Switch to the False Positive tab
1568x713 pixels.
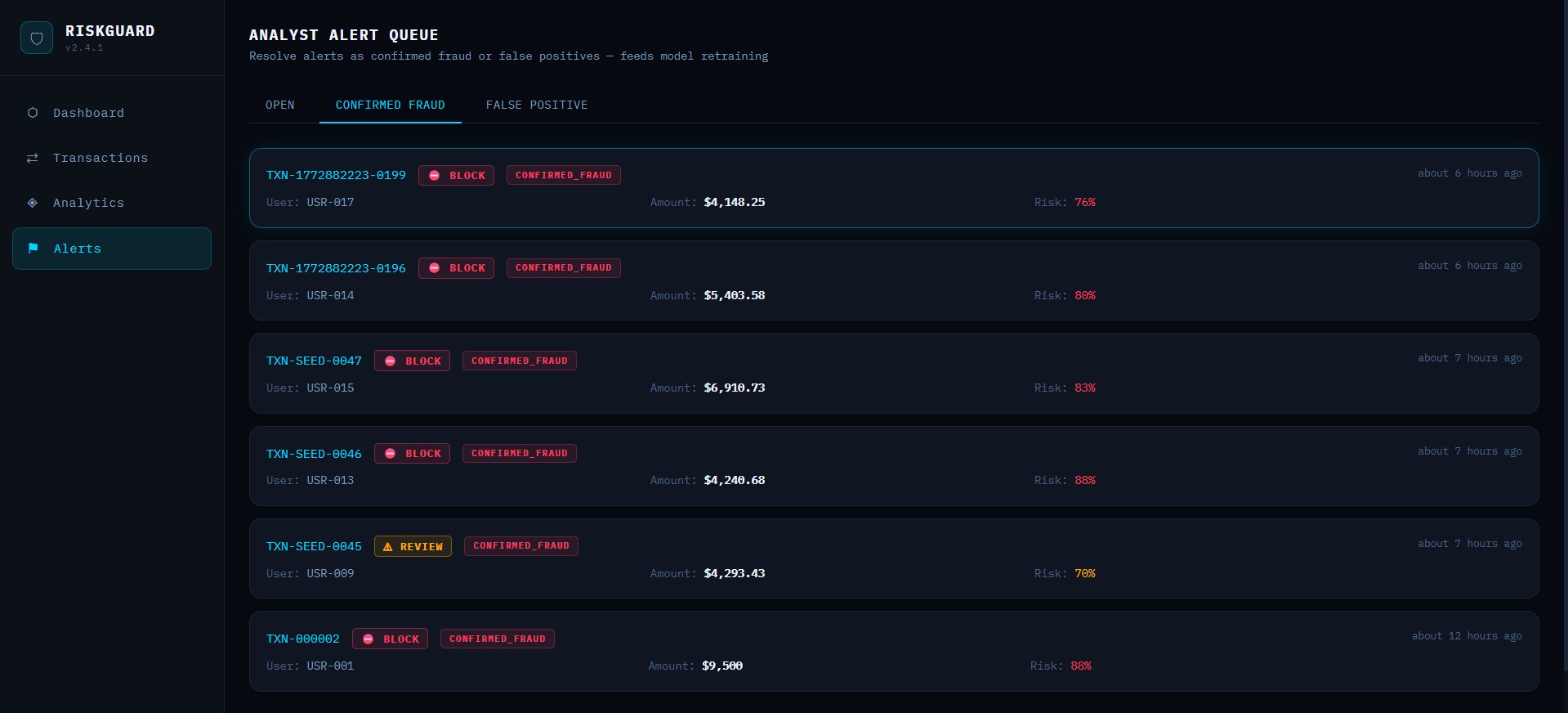point(537,105)
